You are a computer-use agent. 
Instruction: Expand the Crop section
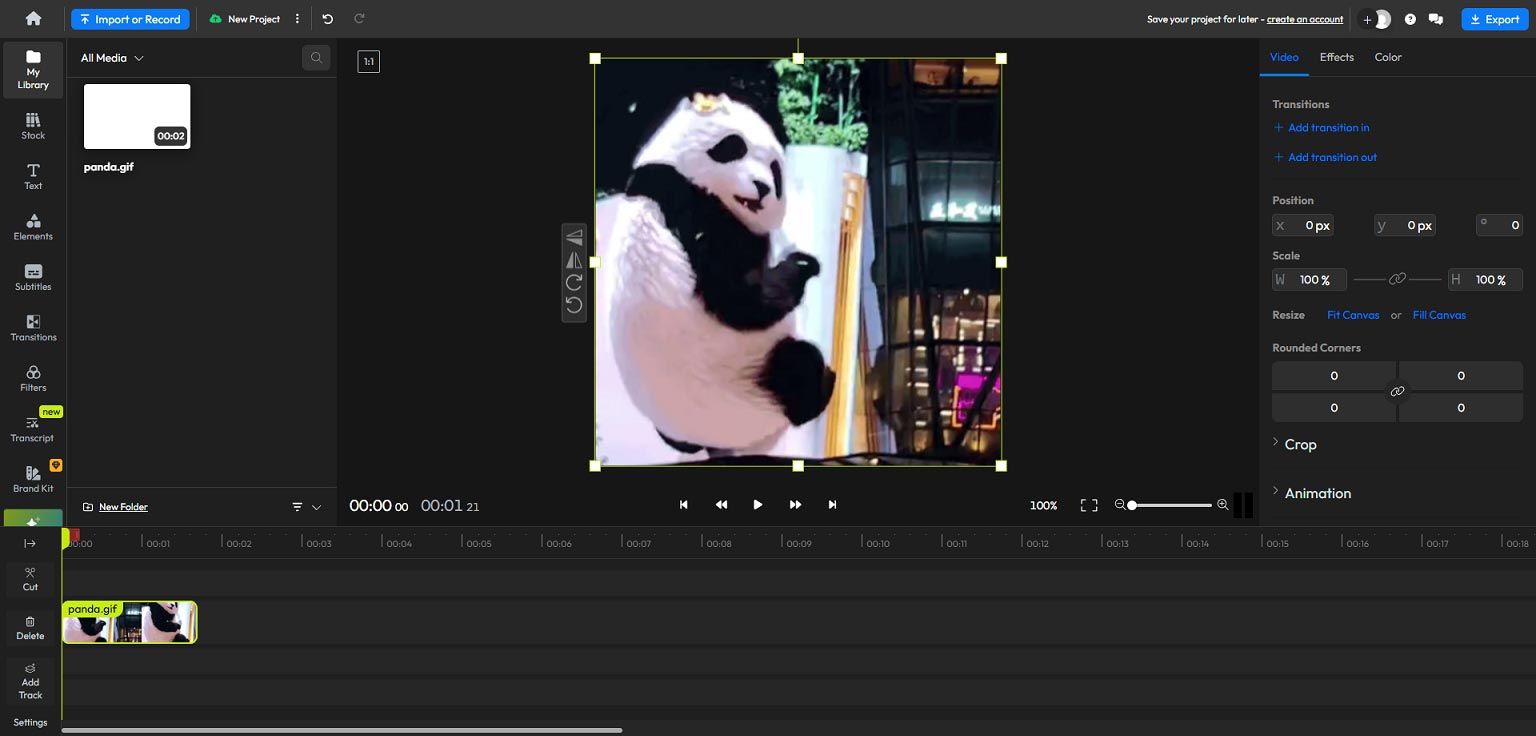[1300, 444]
